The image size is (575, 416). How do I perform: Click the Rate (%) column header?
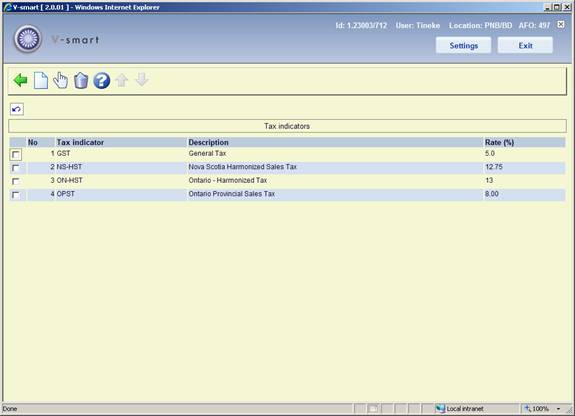(499, 142)
